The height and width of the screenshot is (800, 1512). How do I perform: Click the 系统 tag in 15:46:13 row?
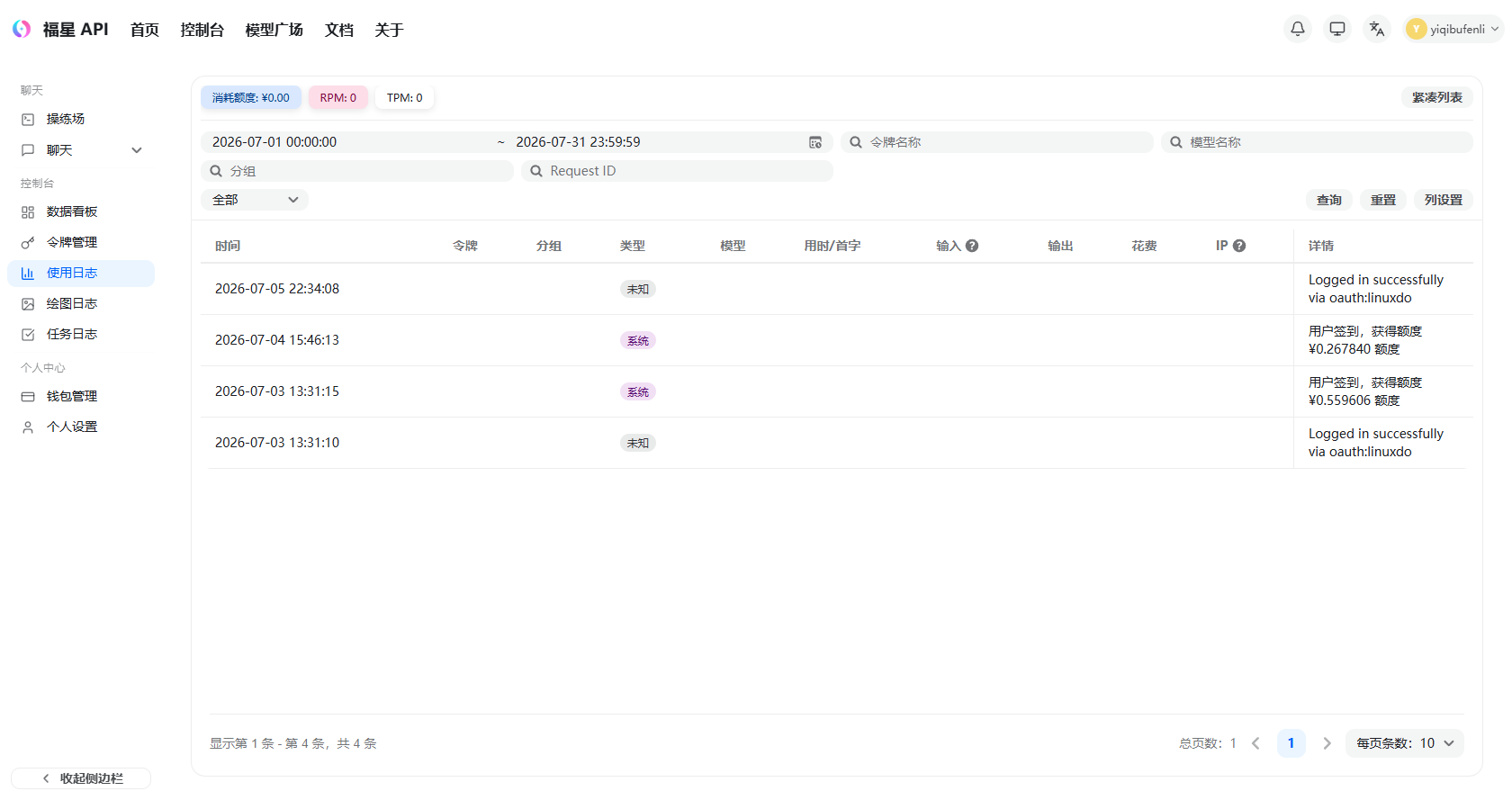click(x=638, y=340)
